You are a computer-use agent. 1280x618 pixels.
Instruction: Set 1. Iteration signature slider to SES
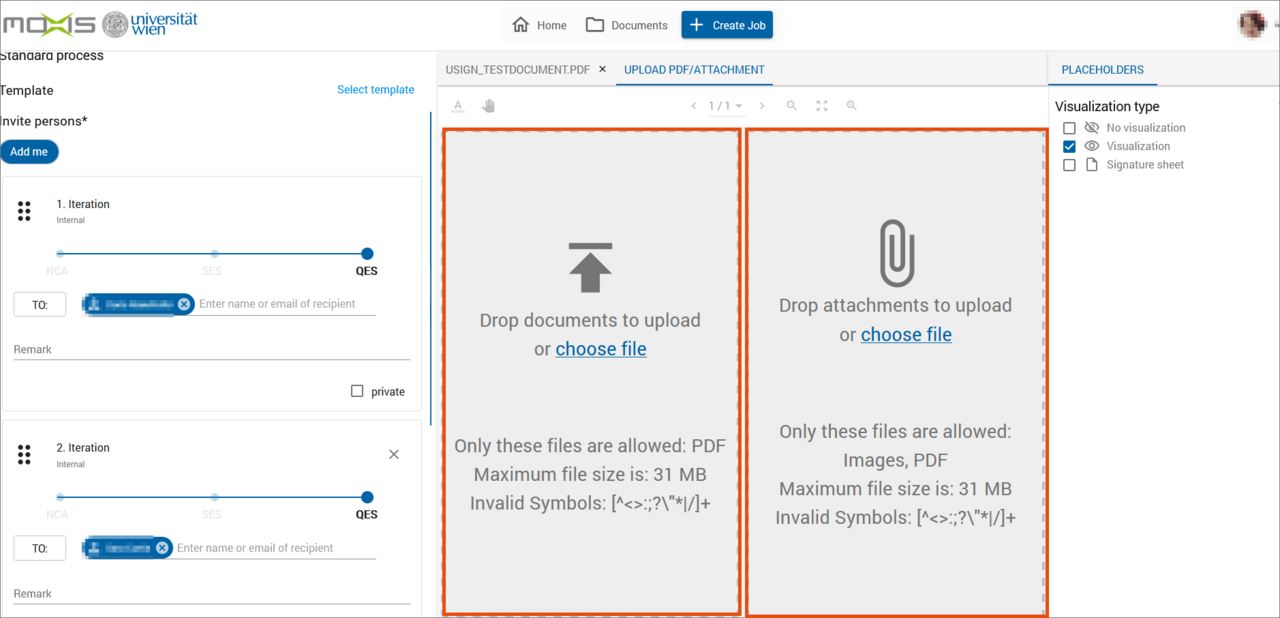(214, 254)
